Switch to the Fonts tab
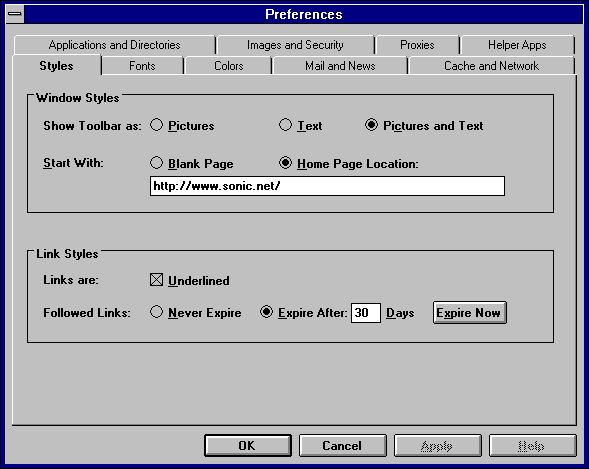589x469 pixels. (142, 66)
